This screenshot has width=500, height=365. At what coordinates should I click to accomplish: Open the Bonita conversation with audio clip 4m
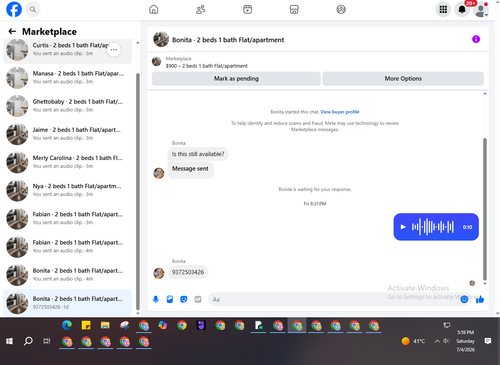click(67, 275)
